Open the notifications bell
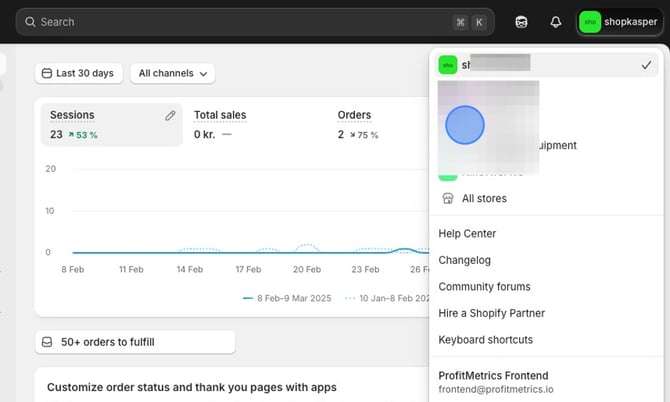 pyautogui.click(x=555, y=22)
